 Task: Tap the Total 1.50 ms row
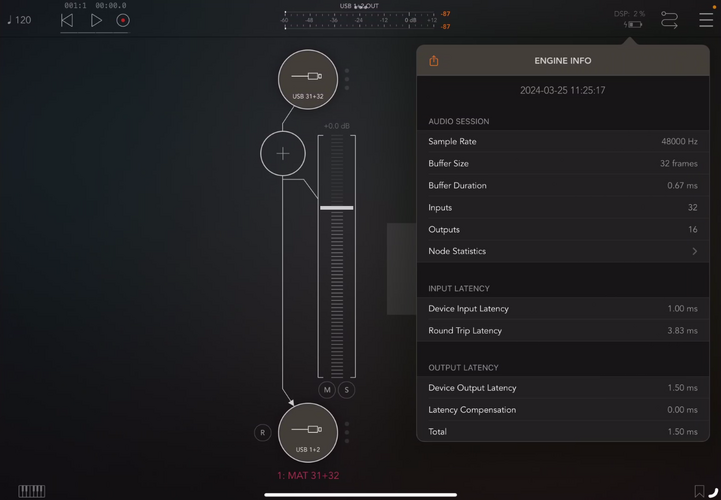pos(563,431)
